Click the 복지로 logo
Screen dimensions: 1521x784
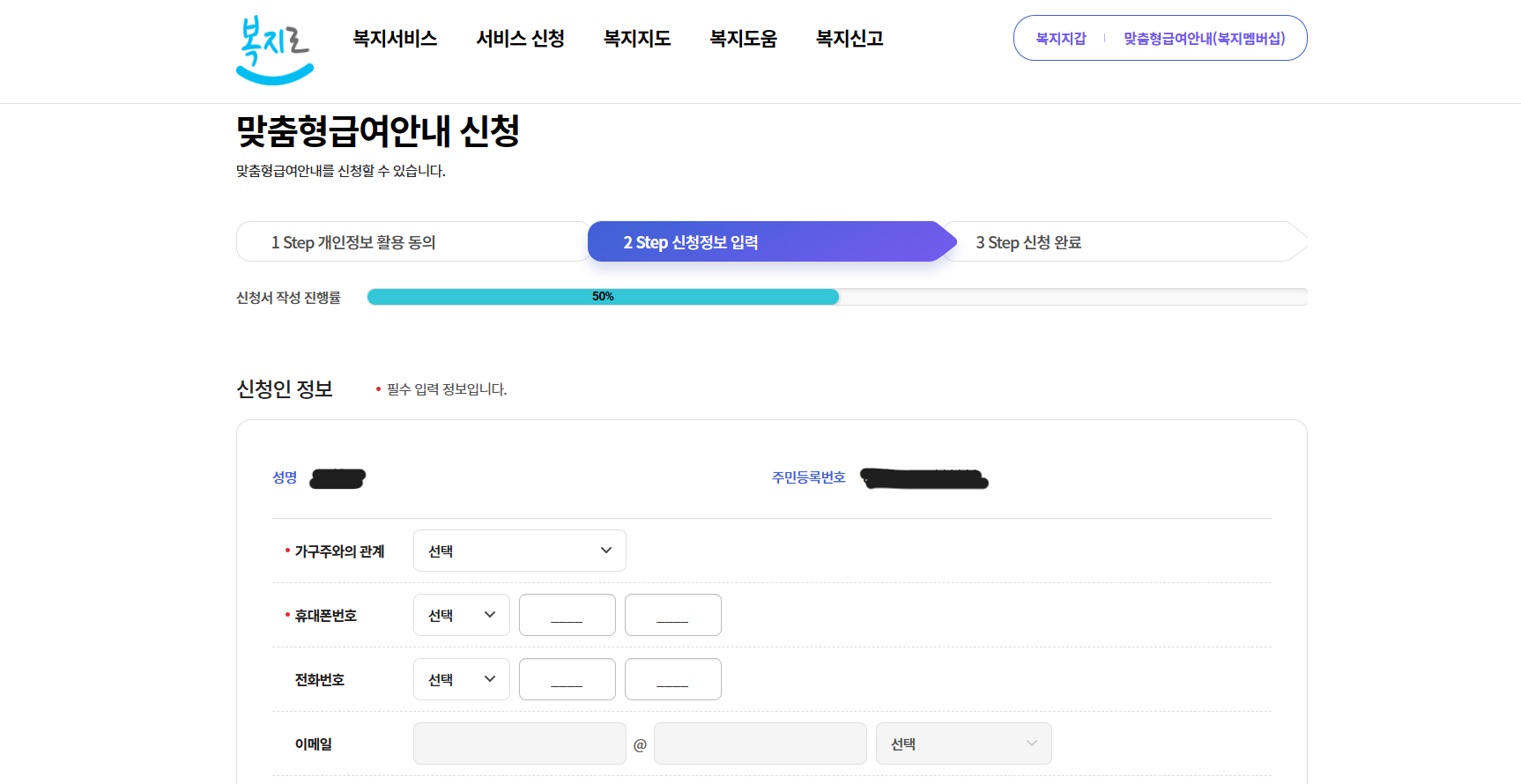[275, 50]
